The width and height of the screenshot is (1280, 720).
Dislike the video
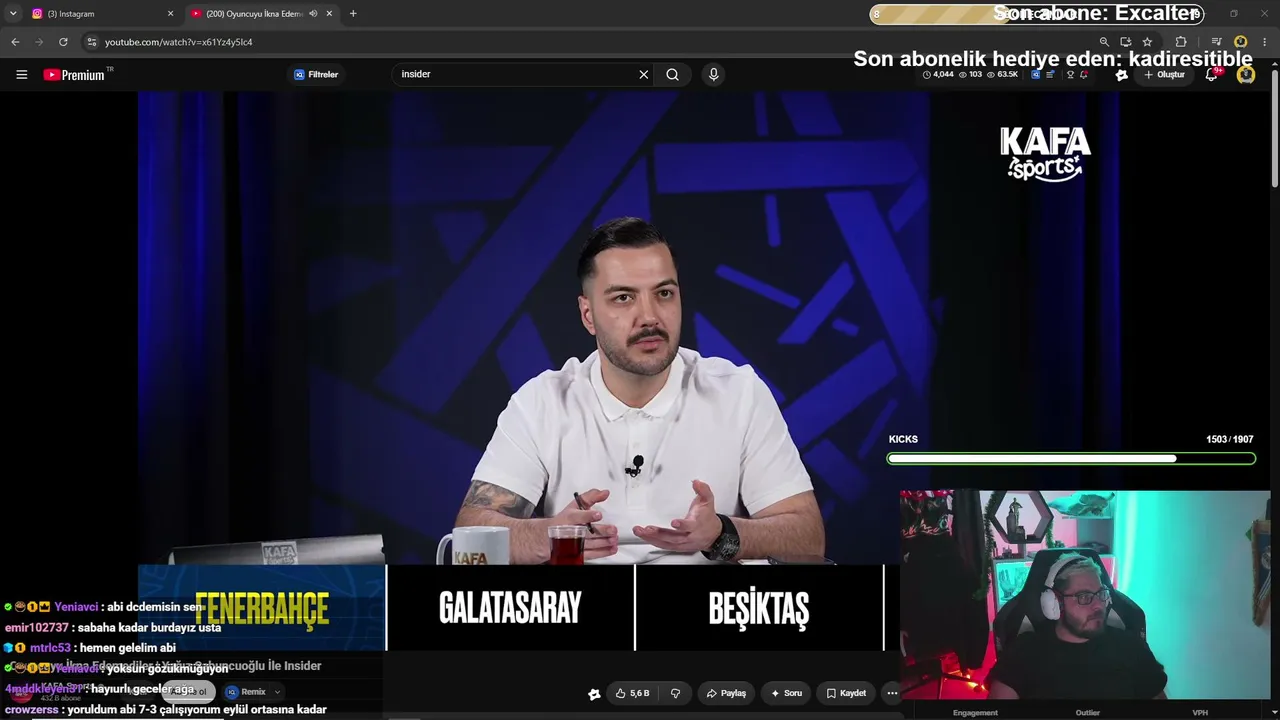(x=675, y=693)
